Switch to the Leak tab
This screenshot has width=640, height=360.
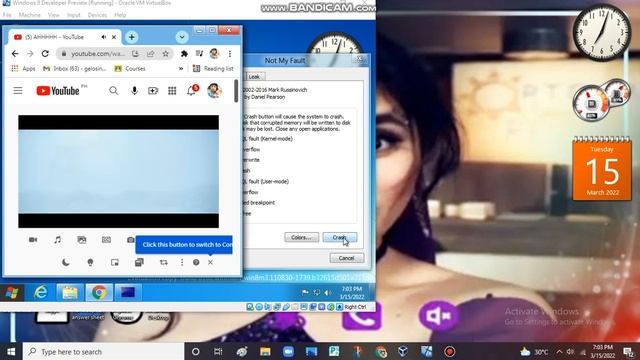pyautogui.click(x=254, y=76)
